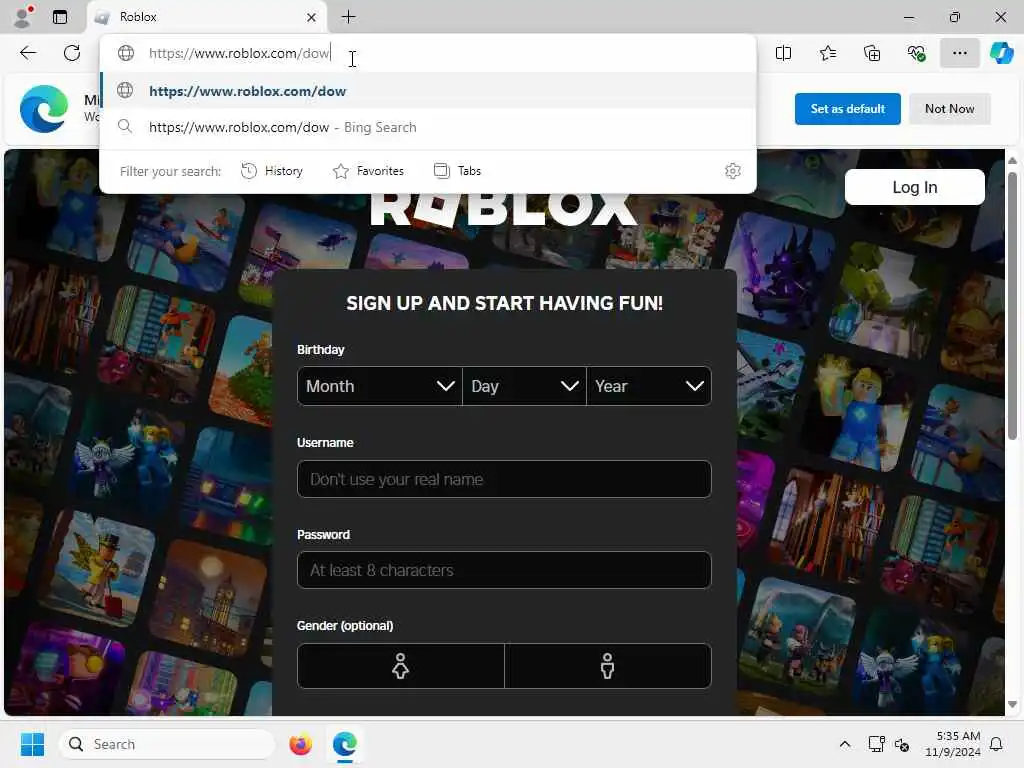Viewport: 1024px width, 768px height.
Task: Filter search by History
Action: [x=272, y=171]
